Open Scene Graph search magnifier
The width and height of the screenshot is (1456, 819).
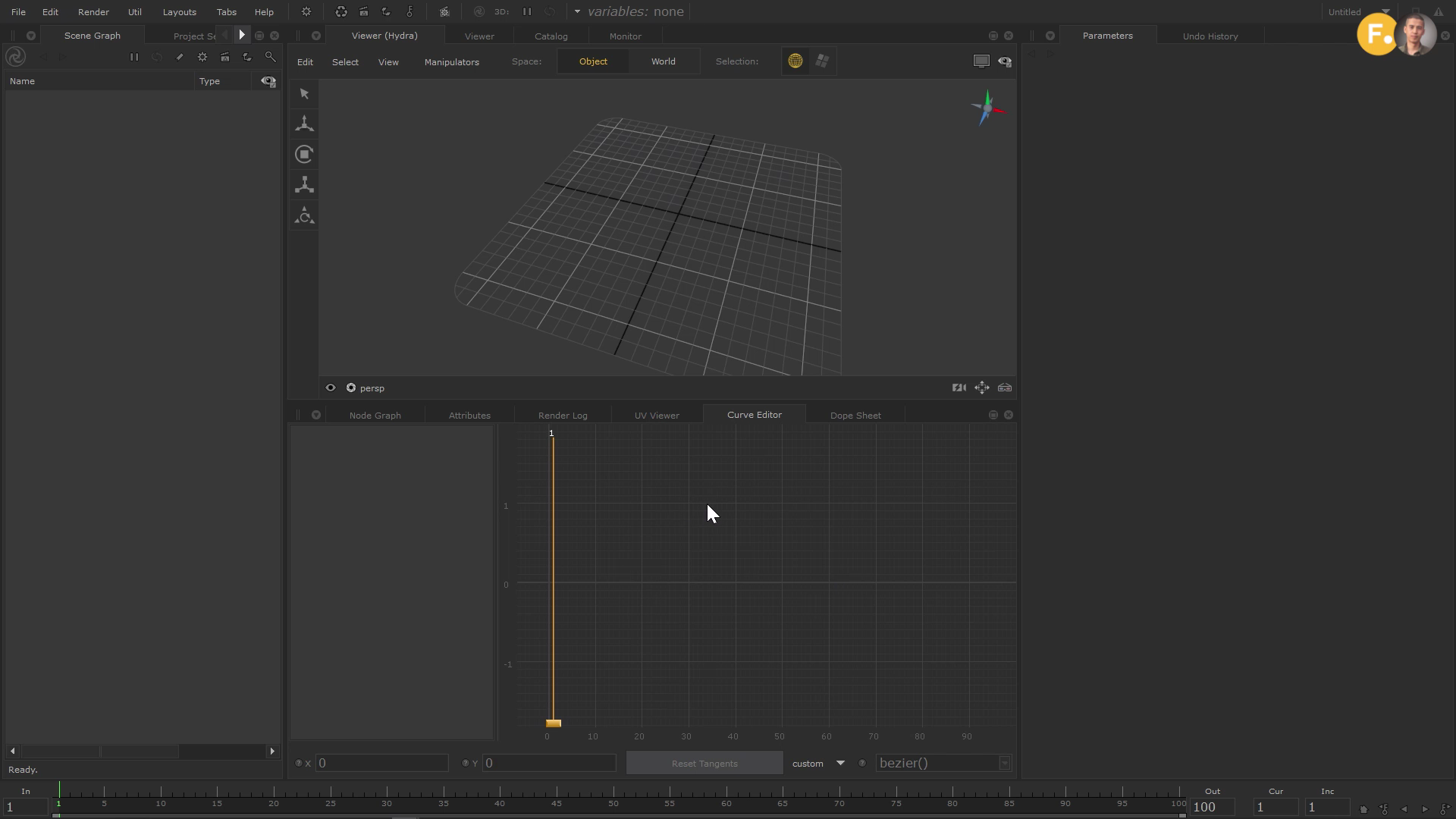click(x=270, y=57)
